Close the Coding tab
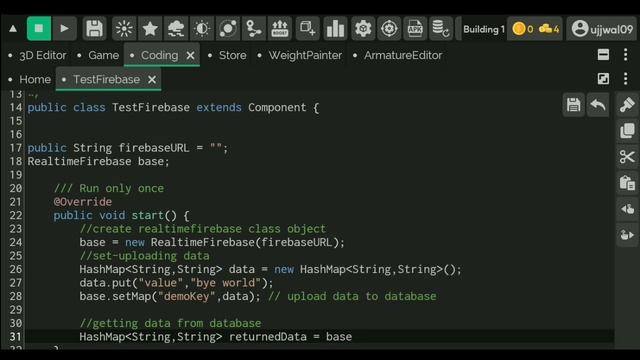The width and height of the screenshot is (640, 360). (190, 55)
